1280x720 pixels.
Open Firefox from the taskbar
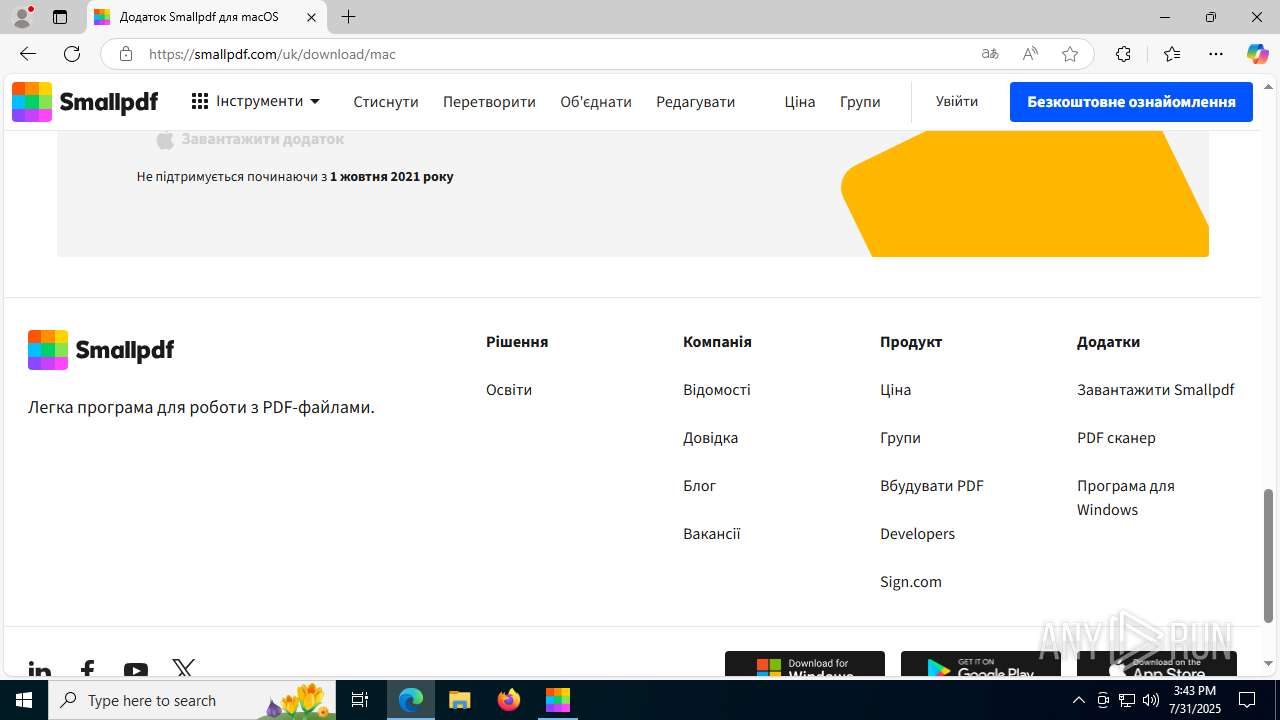(509, 700)
